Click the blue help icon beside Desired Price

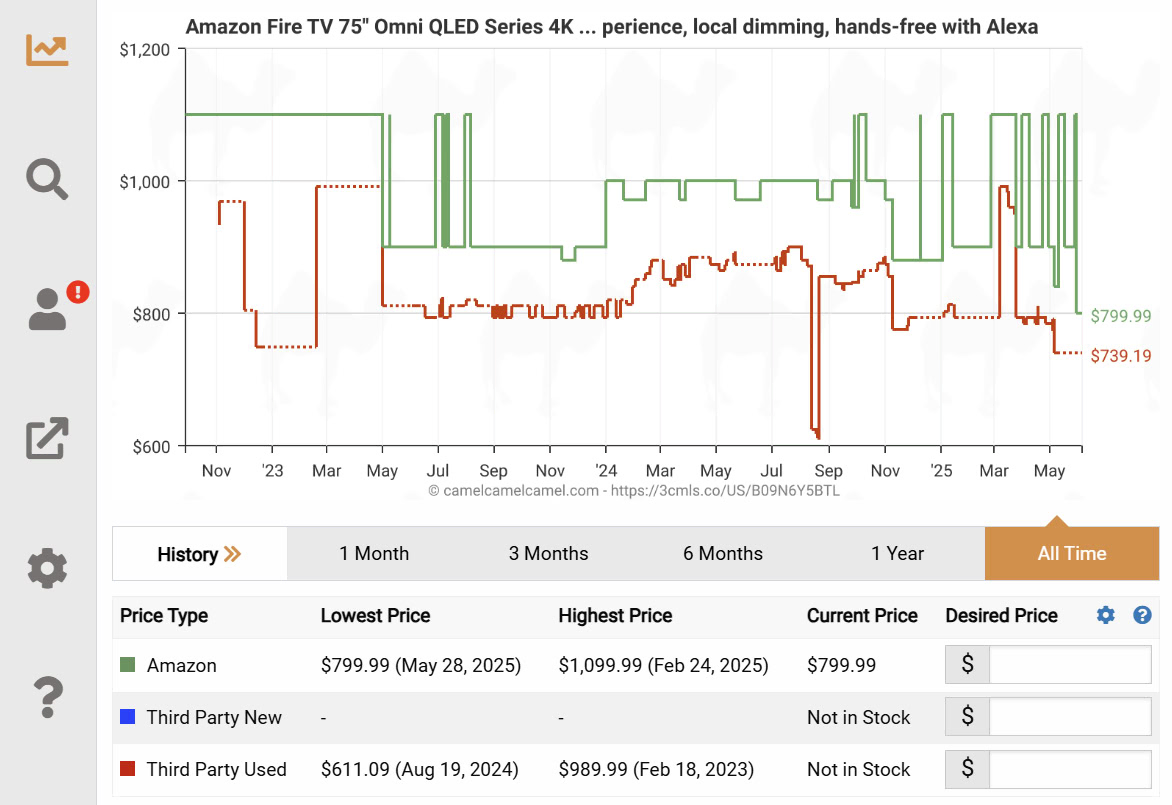click(x=1142, y=616)
